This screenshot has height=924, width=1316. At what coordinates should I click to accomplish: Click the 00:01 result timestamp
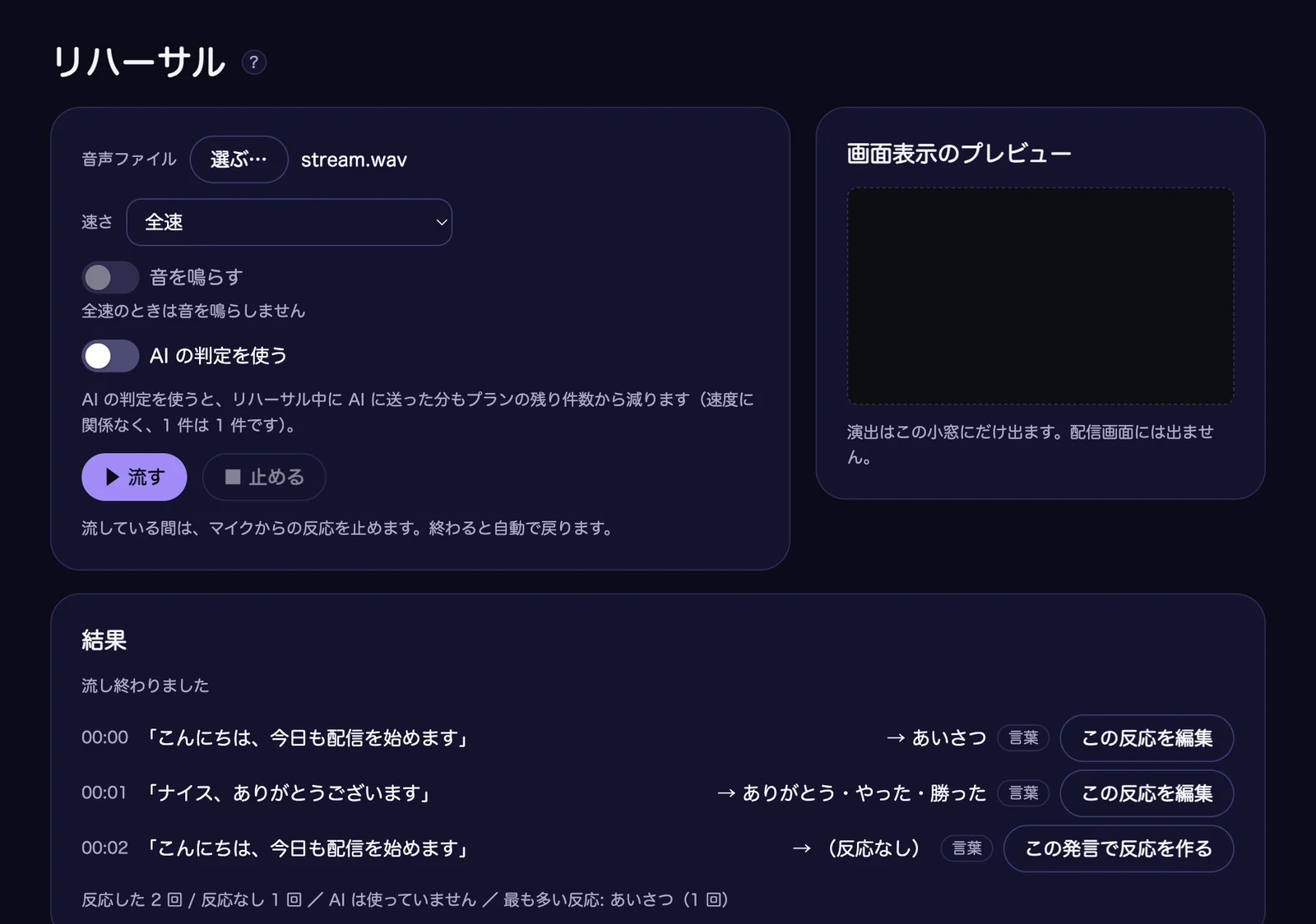tap(104, 792)
